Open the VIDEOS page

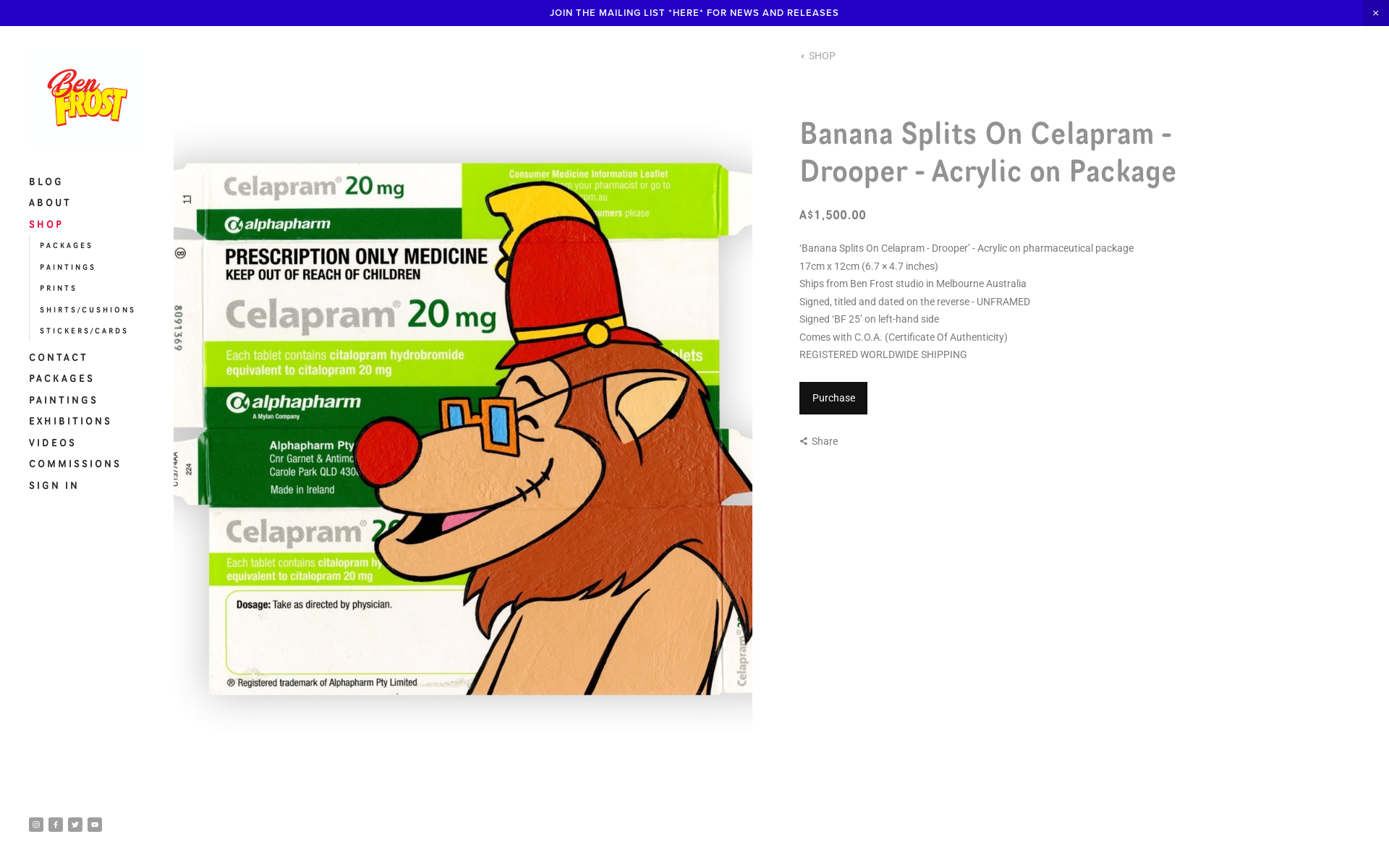[52, 443]
